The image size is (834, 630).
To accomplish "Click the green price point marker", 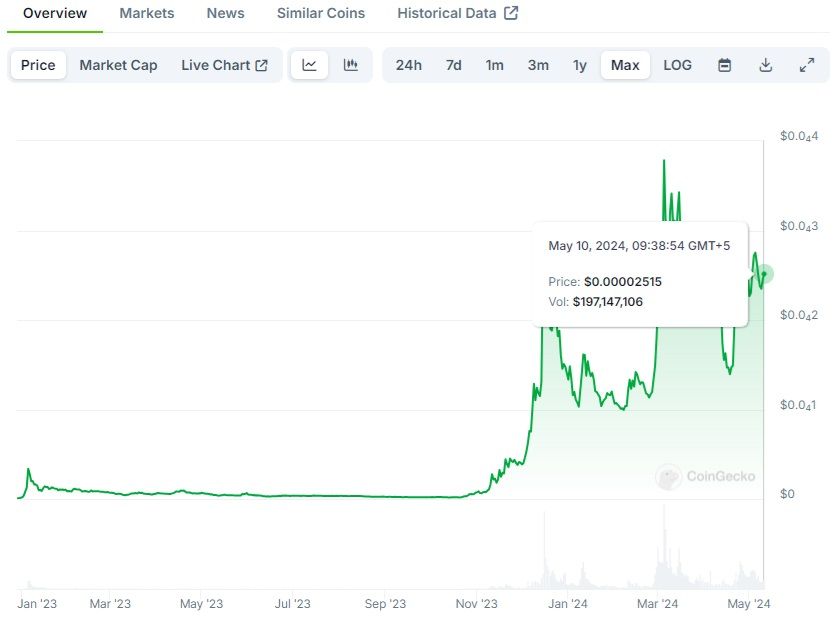I will [x=765, y=274].
